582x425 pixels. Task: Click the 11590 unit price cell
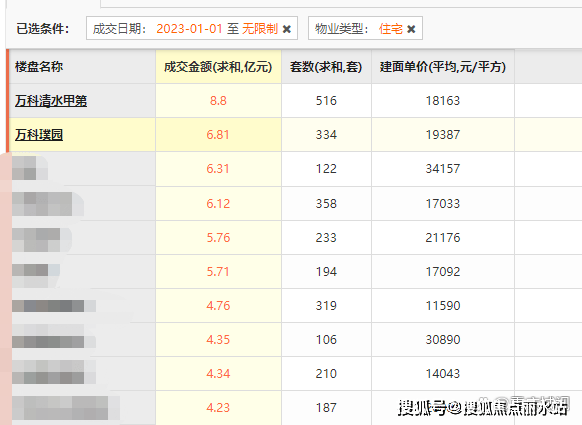point(443,305)
